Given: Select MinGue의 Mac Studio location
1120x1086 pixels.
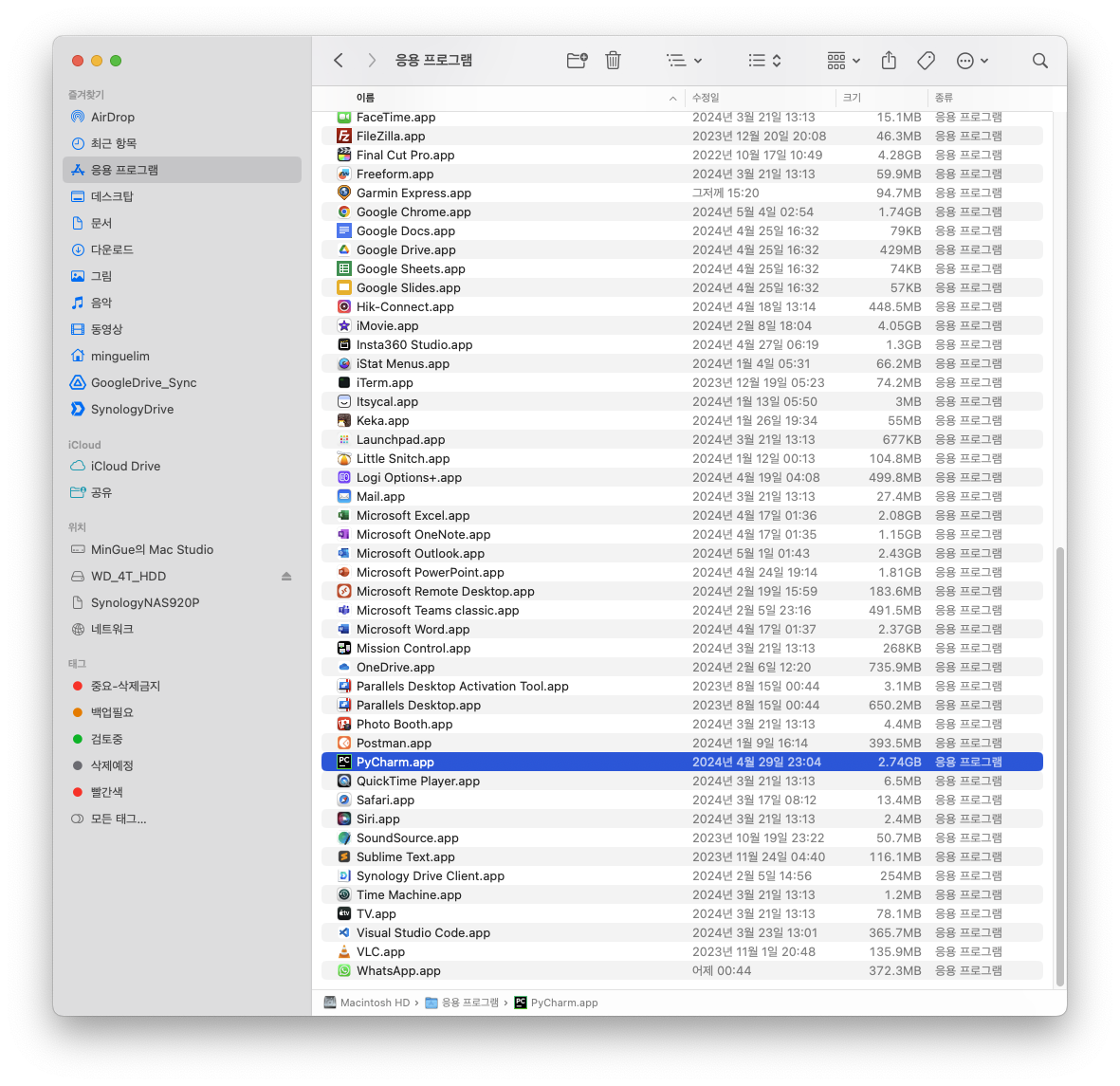Looking at the screenshot, I should tap(182, 549).
